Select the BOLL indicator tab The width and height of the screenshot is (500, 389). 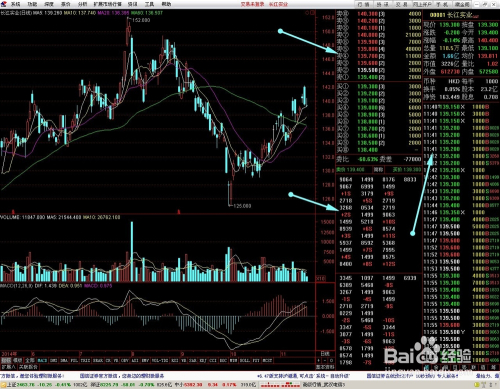point(244,360)
